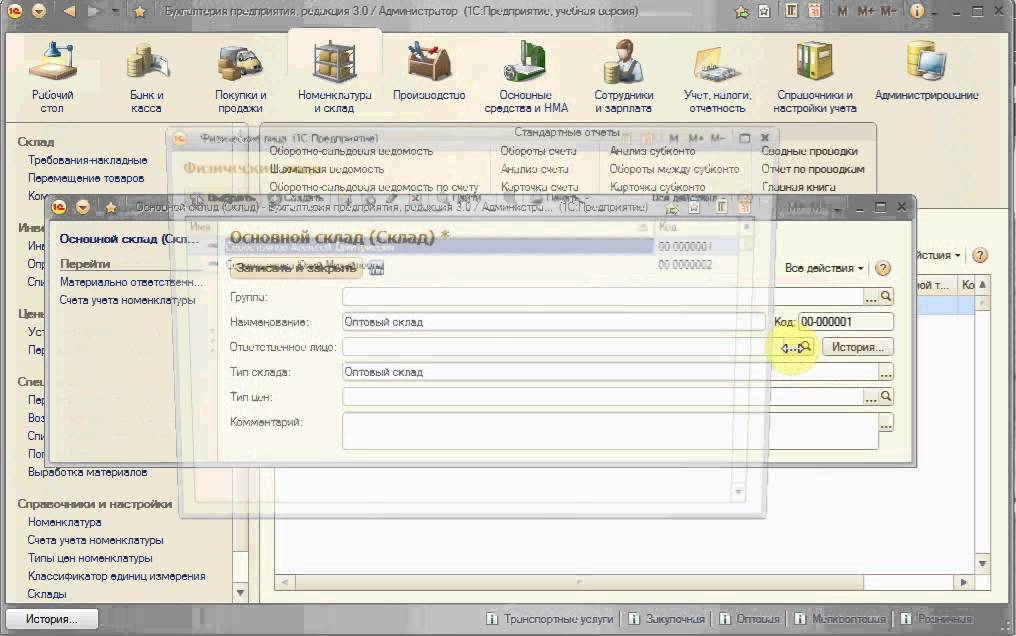
Task: Click the ellipsis selector in the Тип склада field
Action: [x=886, y=372]
